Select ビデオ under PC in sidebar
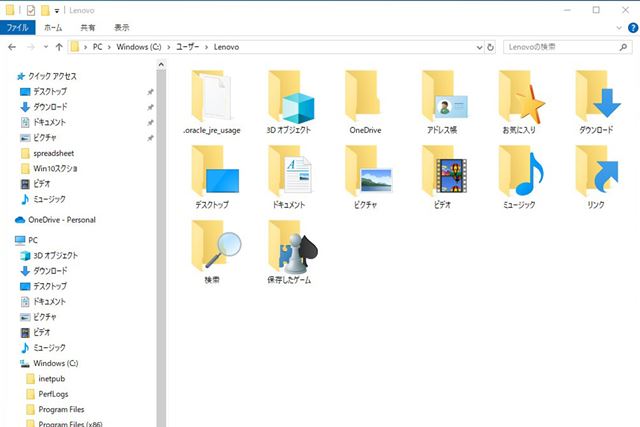The height and width of the screenshot is (427, 640). (36, 333)
